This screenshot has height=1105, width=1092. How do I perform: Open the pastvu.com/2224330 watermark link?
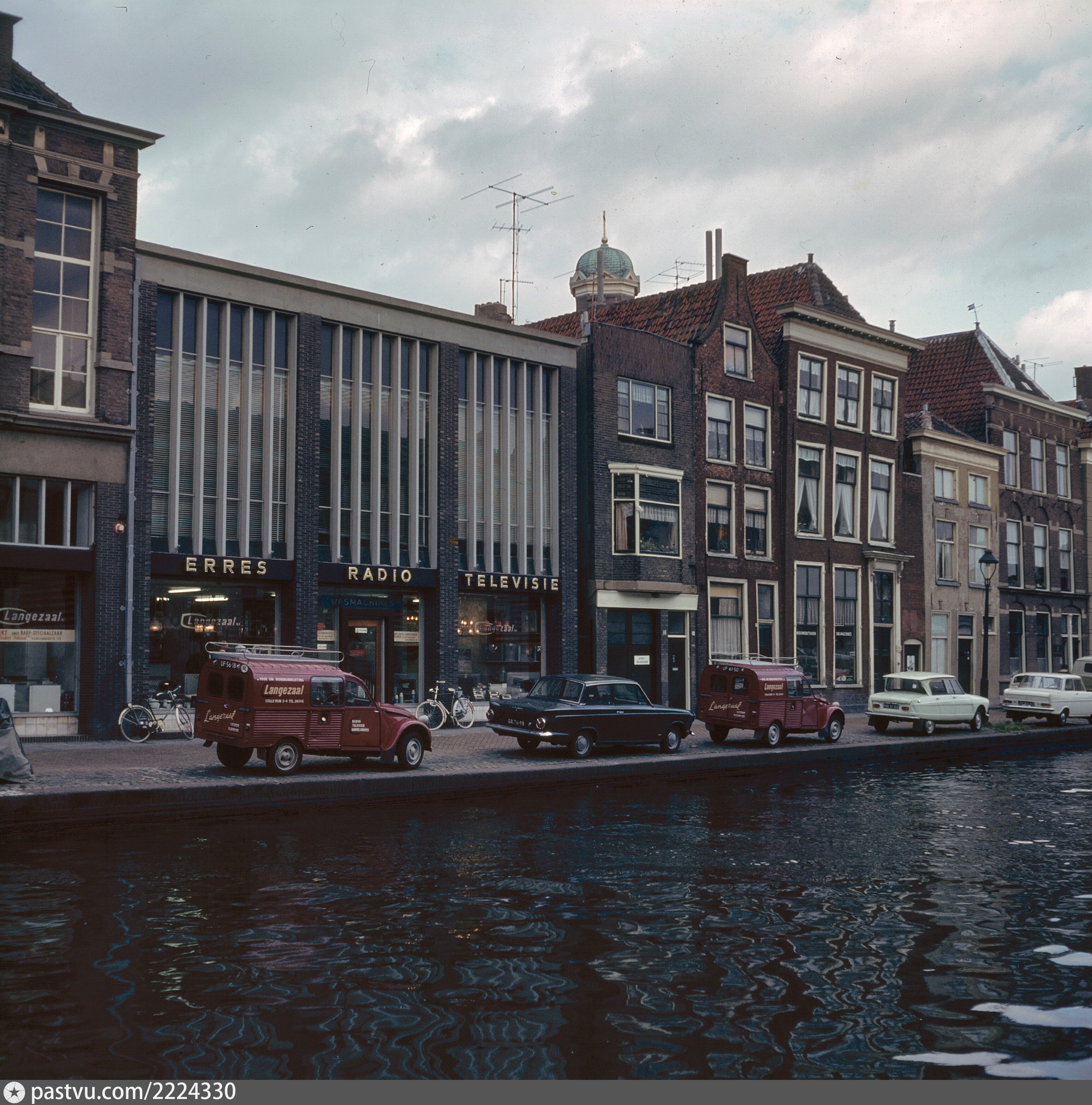coord(133,1091)
